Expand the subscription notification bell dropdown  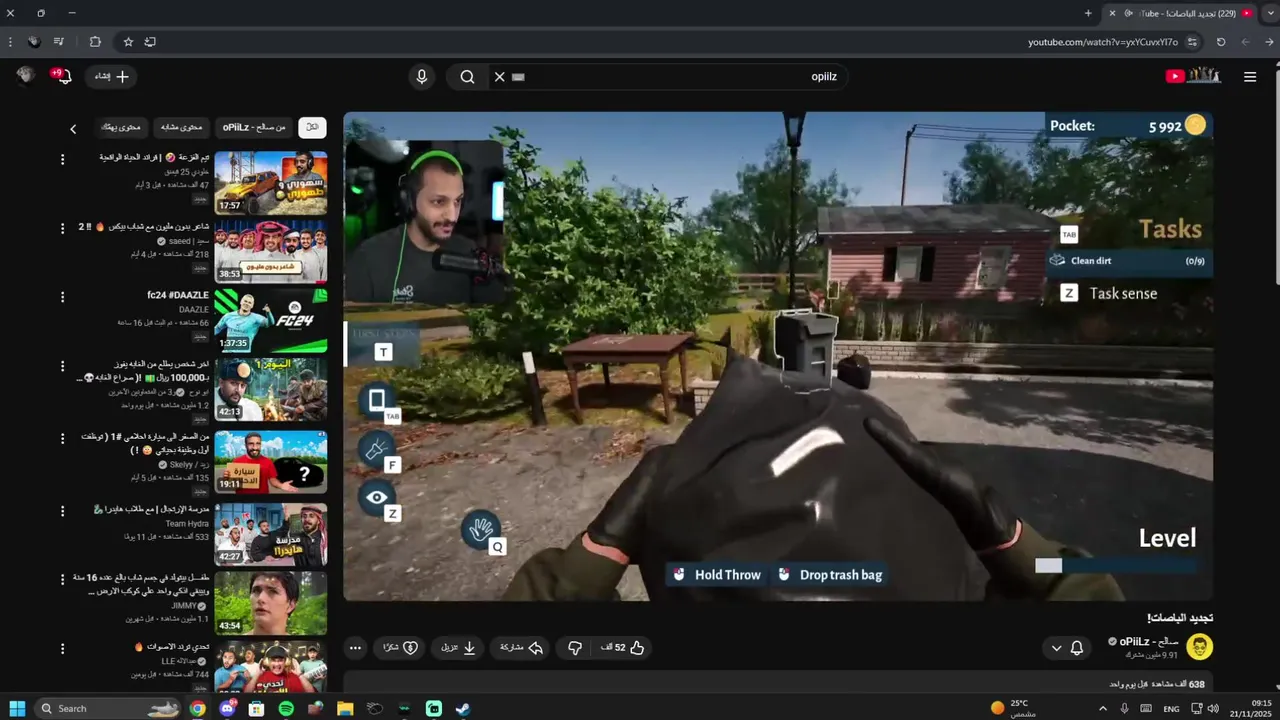(1066, 648)
